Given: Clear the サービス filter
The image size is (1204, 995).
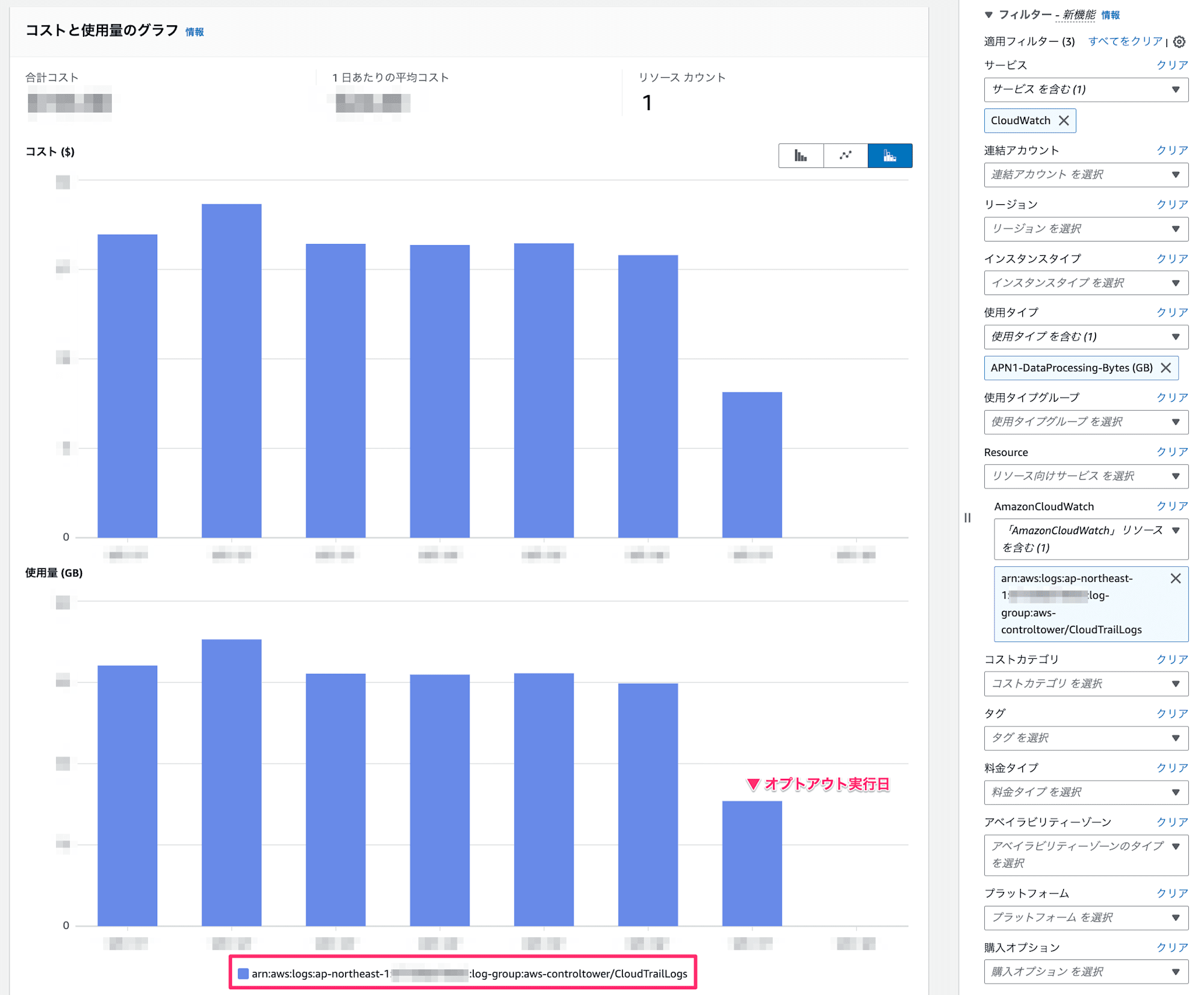Looking at the screenshot, I should [1172, 65].
